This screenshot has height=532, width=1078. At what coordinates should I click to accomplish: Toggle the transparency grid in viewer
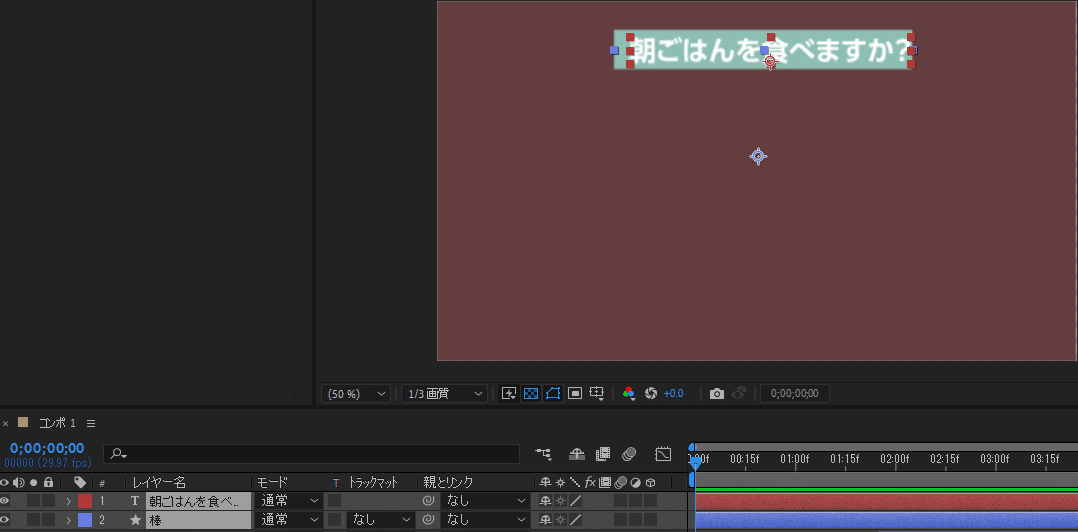click(531, 394)
